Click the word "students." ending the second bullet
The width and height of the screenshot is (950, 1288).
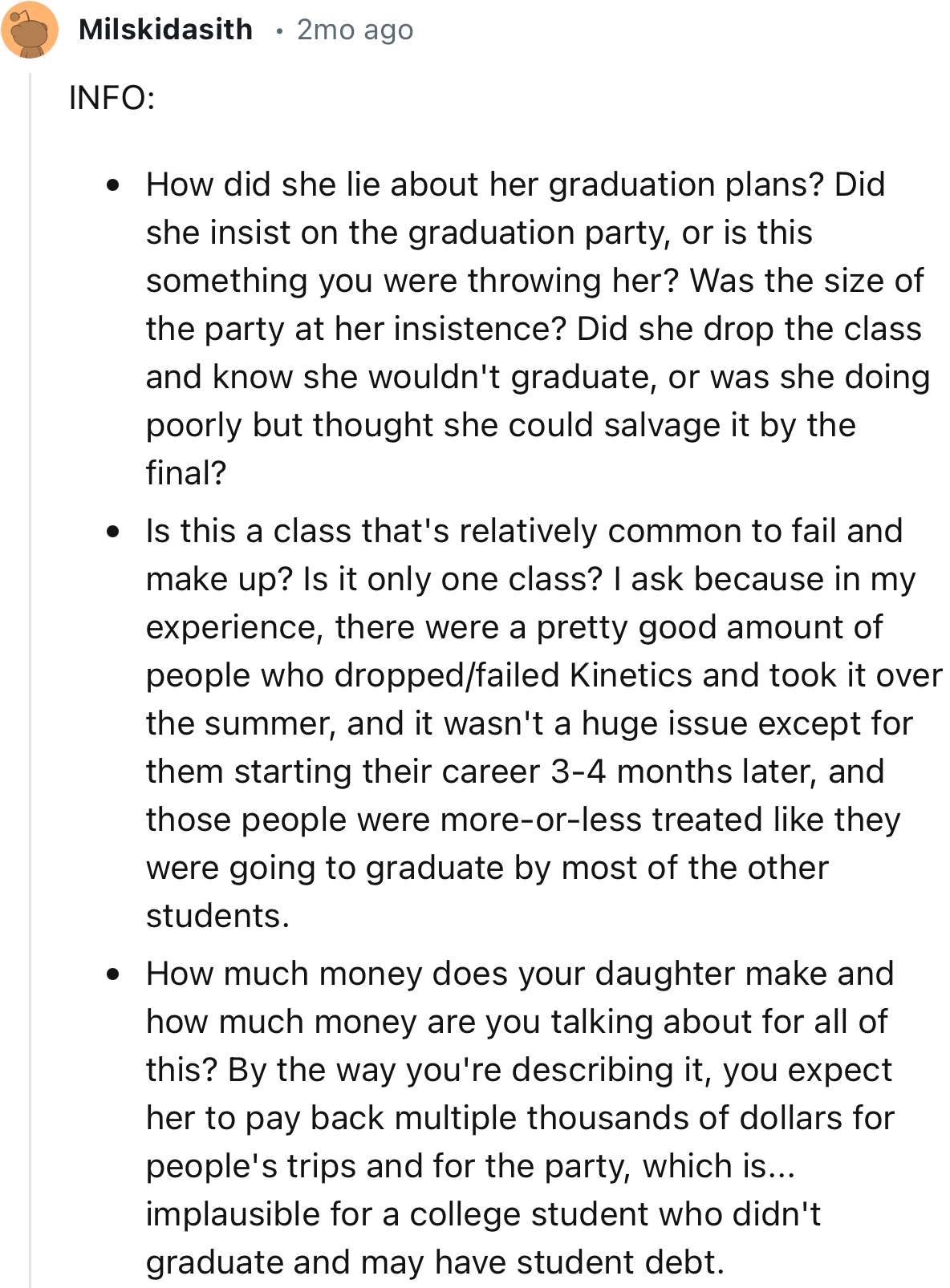click(x=217, y=916)
